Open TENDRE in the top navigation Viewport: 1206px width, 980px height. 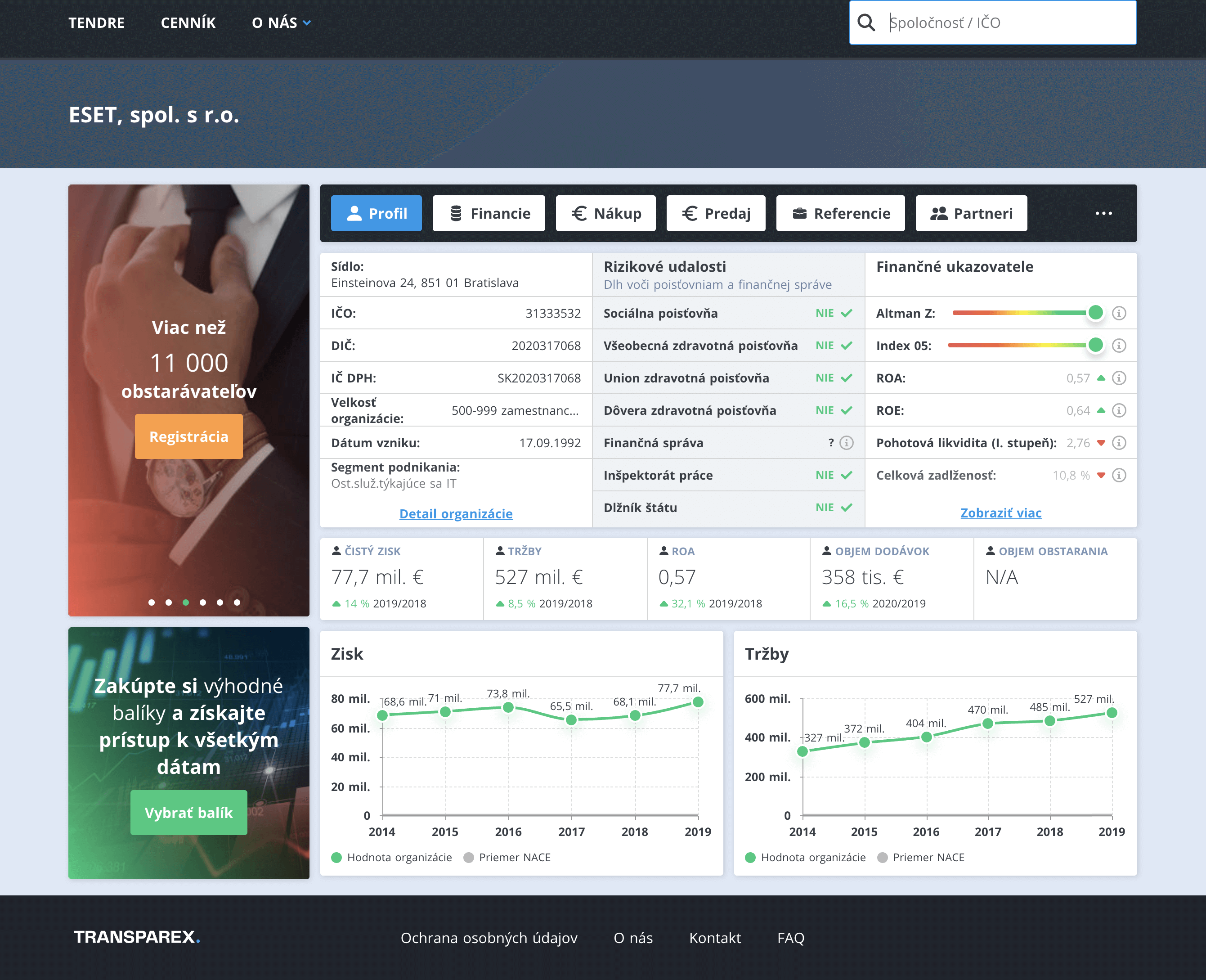[97, 22]
